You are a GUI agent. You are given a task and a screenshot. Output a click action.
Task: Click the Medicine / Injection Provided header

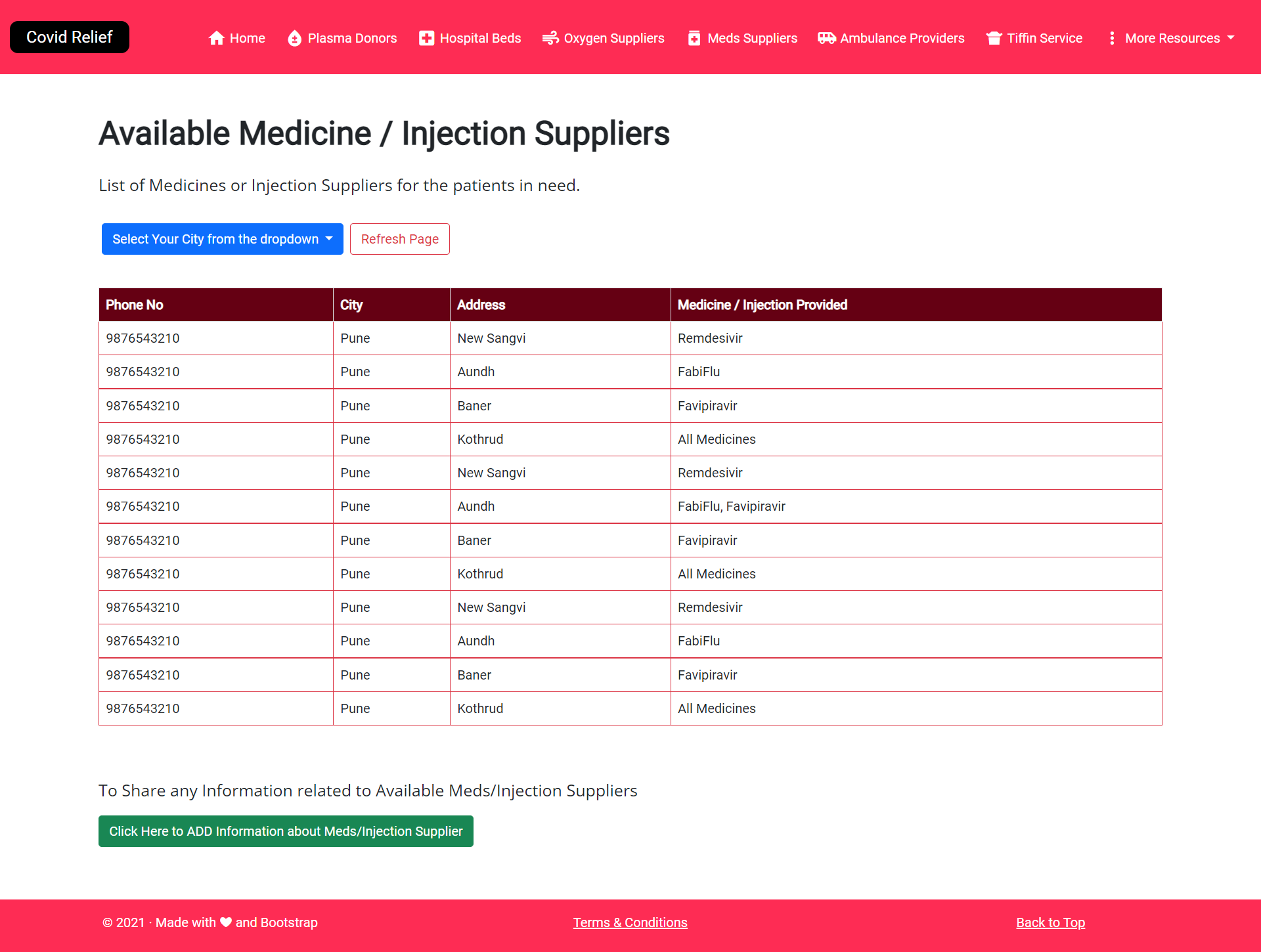tap(762, 305)
